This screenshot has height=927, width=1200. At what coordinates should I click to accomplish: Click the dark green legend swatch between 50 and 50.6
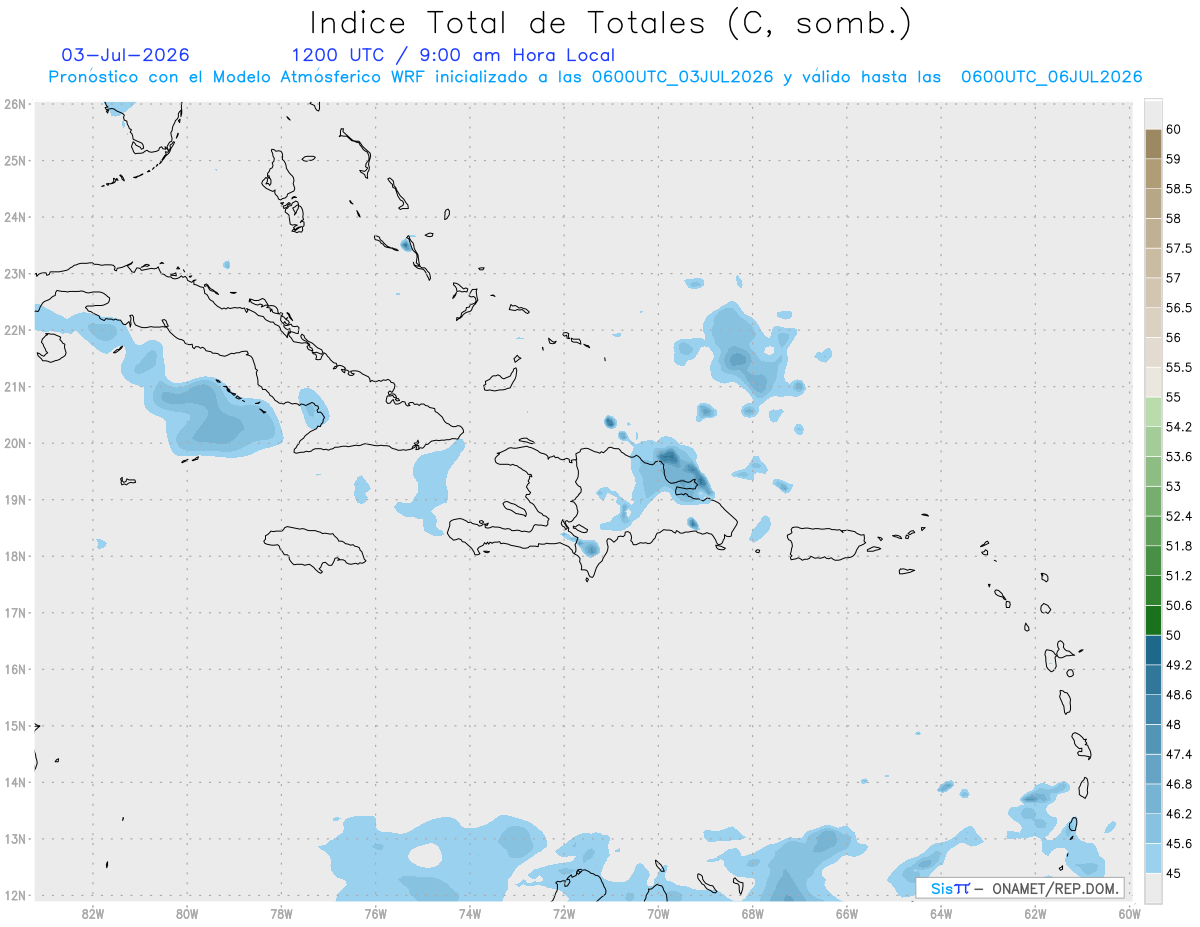[x=1153, y=620]
